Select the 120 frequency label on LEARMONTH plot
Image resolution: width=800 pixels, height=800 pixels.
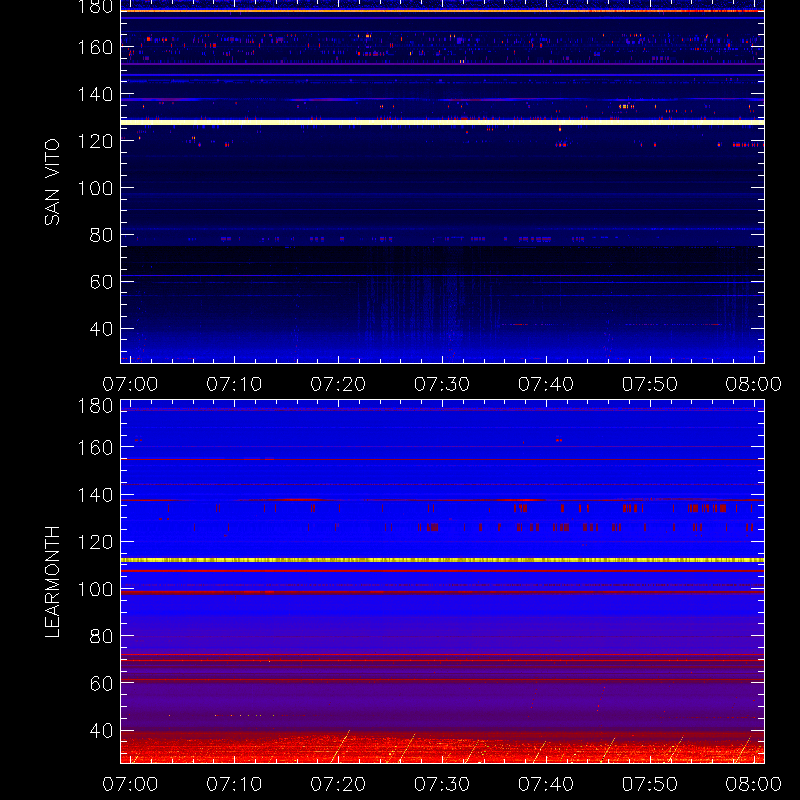tap(95, 542)
